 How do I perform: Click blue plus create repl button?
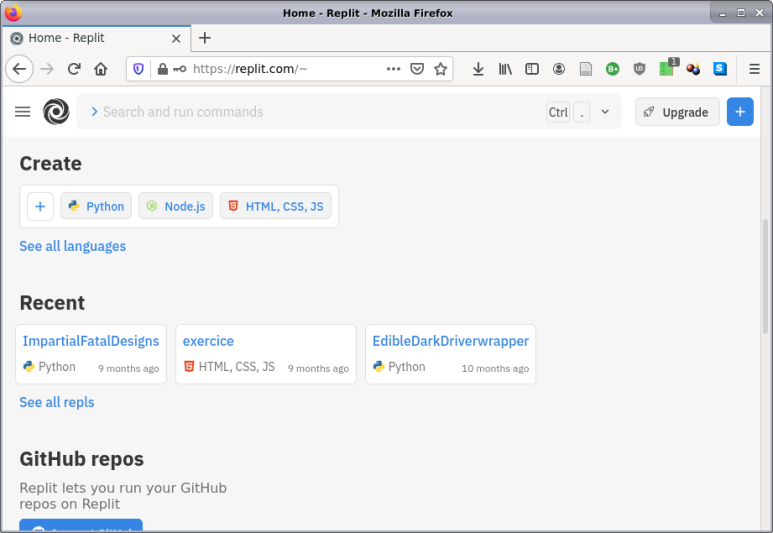pyautogui.click(x=740, y=112)
